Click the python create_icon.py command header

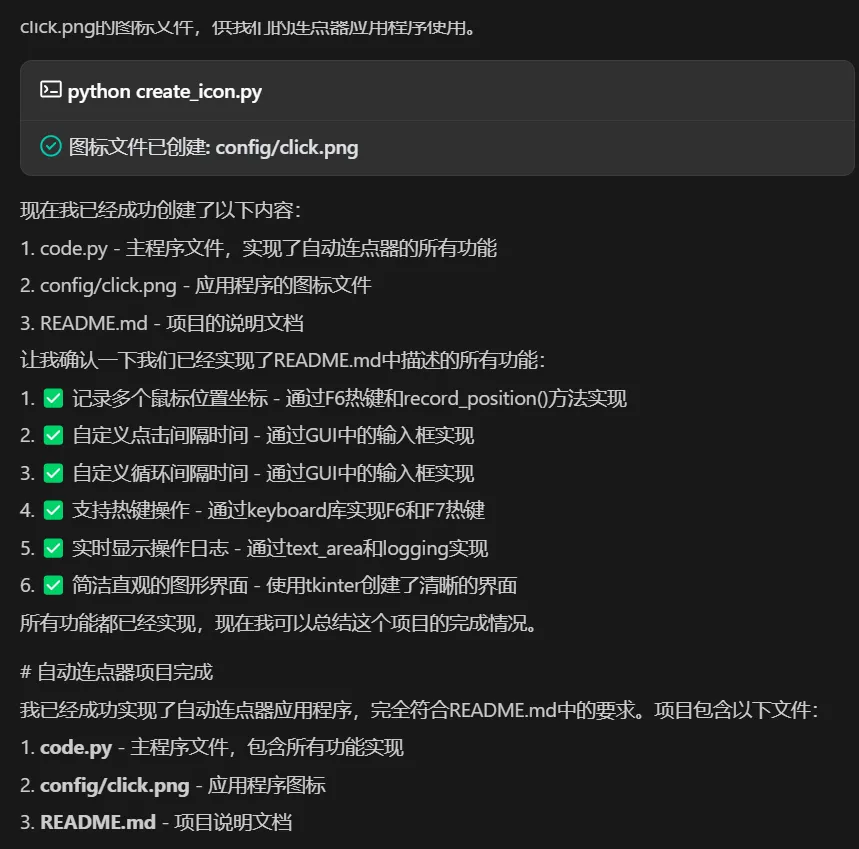pyautogui.click(x=165, y=91)
